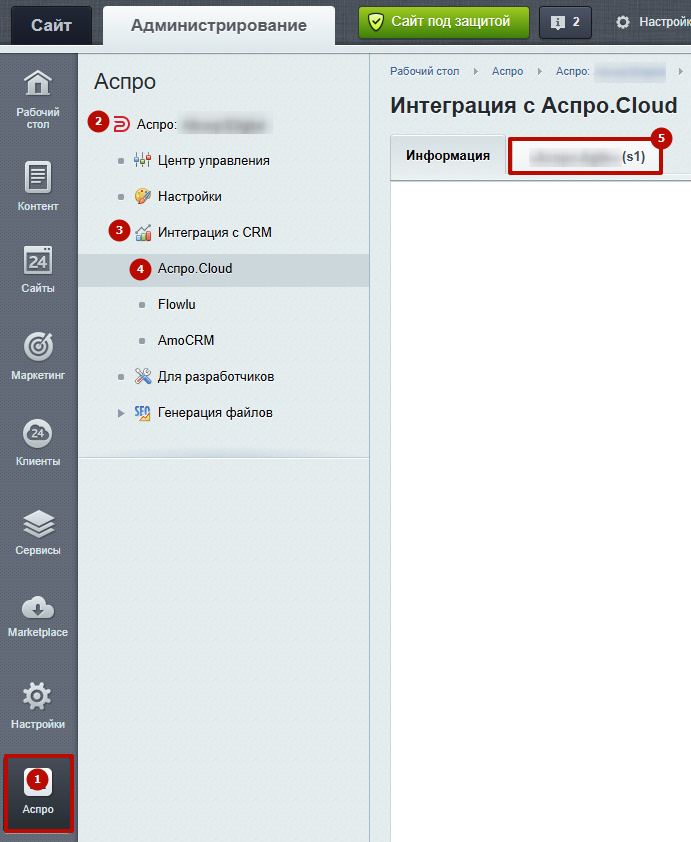Open AmoCRM integration item
The image size is (691, 842).
click(x=186, y=340)
